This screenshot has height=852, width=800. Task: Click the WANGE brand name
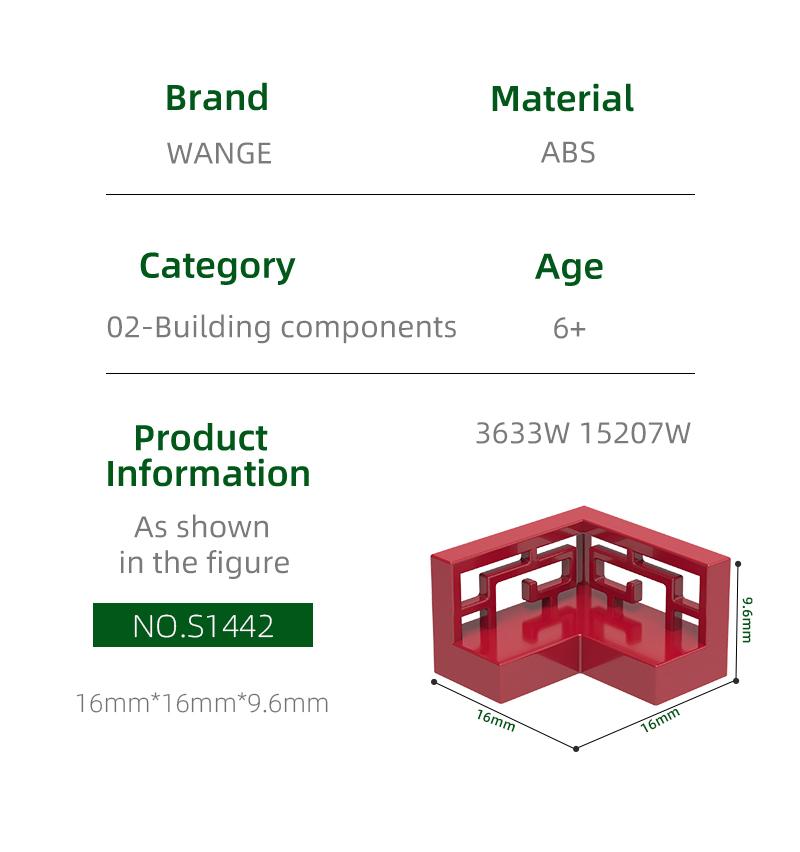click(x=219, y=153)
